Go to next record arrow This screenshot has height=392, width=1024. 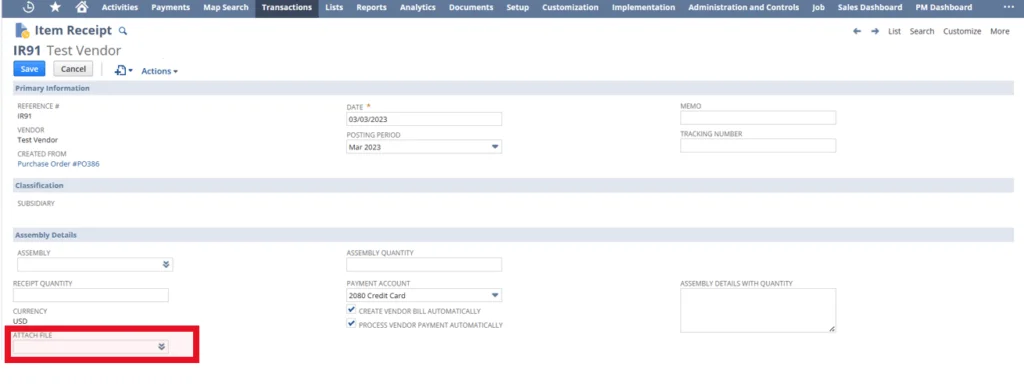[874, 31]
